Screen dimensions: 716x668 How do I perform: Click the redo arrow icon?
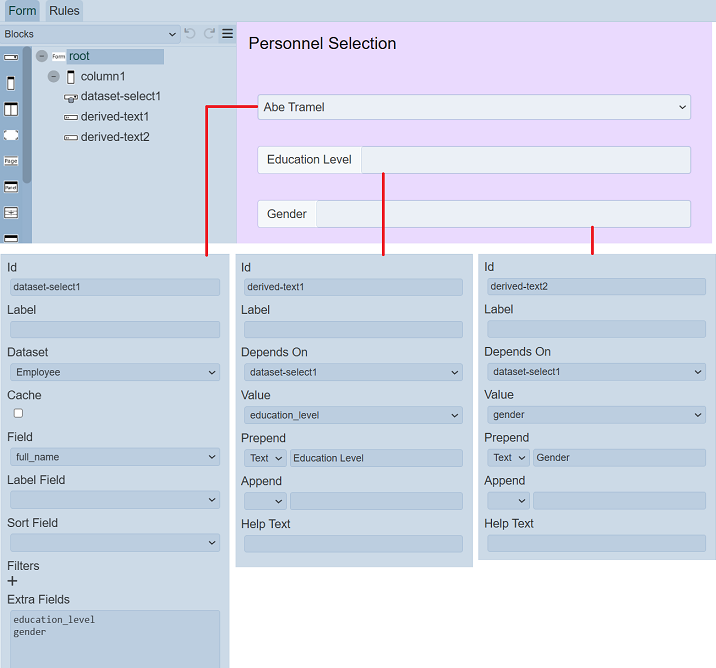[209, 34]
